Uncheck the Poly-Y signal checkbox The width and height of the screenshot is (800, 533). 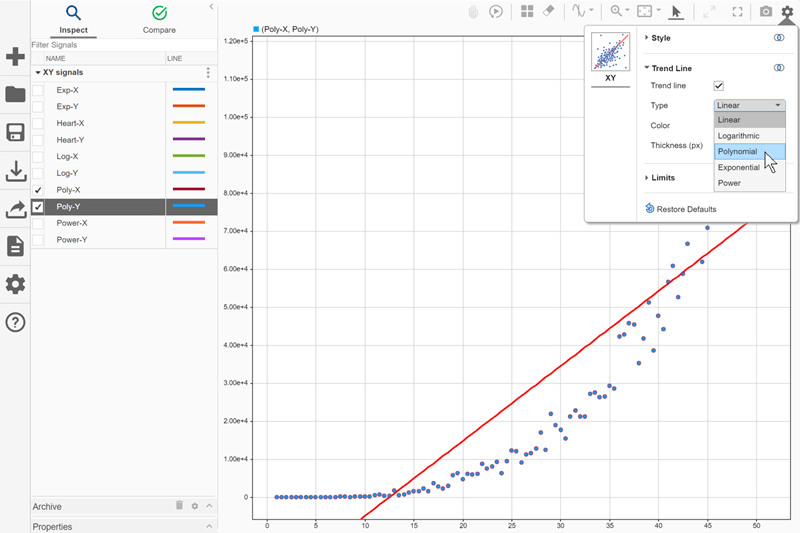tap(38, 207)
